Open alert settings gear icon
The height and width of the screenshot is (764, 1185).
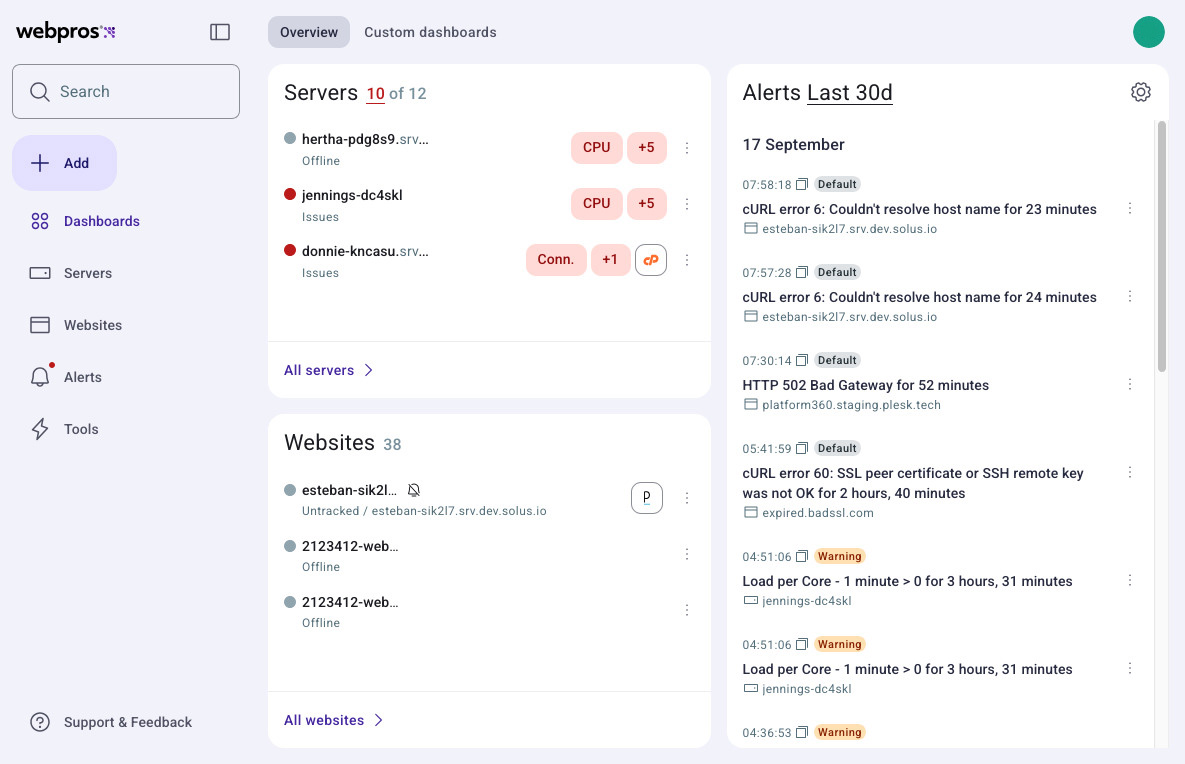pyautogui.click(x=1140, y=92)
